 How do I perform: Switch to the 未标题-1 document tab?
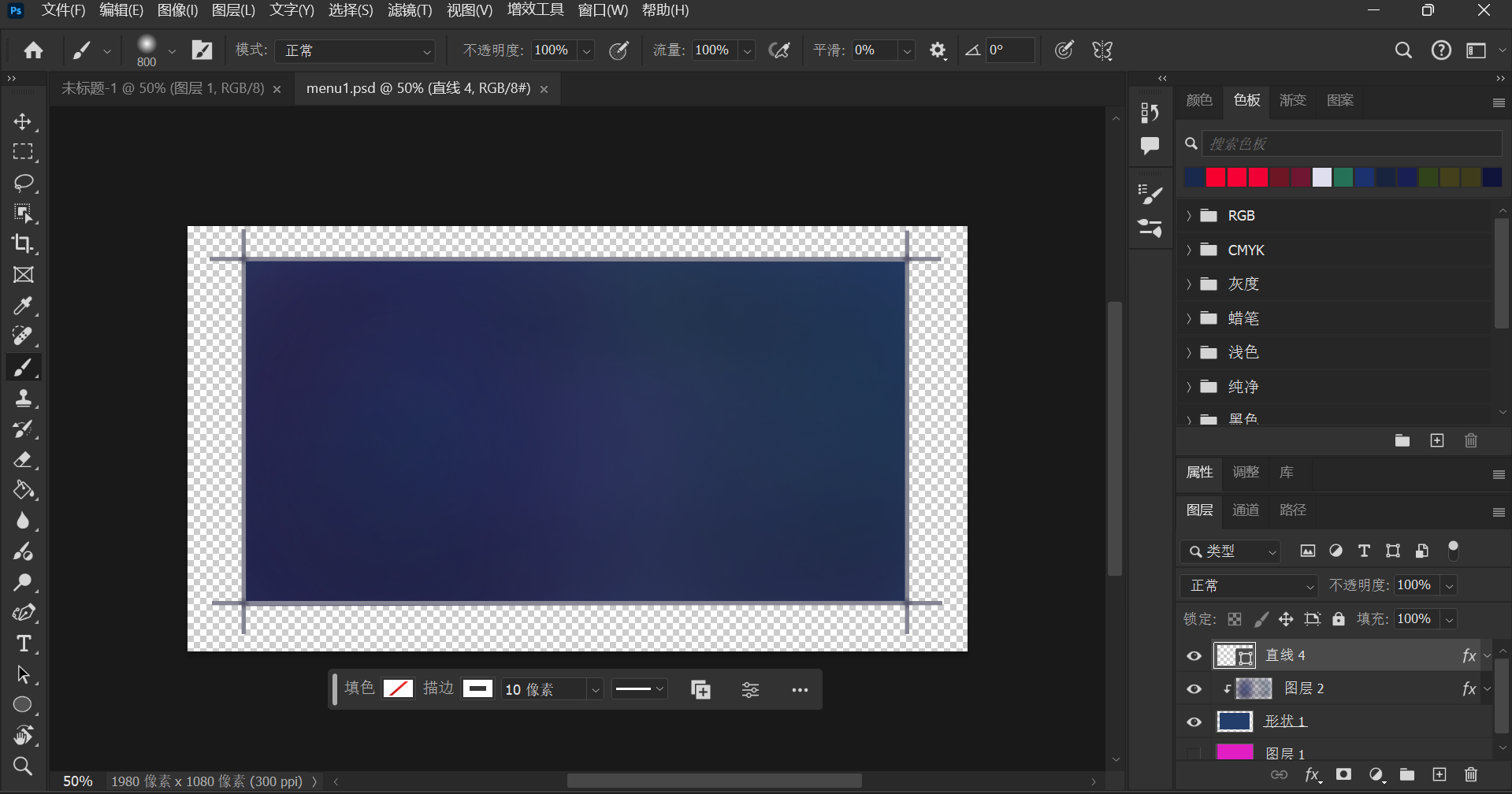coord(163,88)
